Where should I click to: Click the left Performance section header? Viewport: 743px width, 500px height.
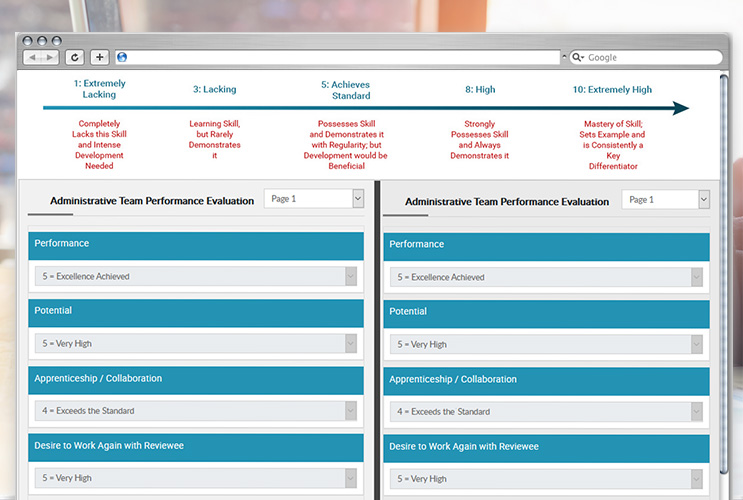(196, 246)
